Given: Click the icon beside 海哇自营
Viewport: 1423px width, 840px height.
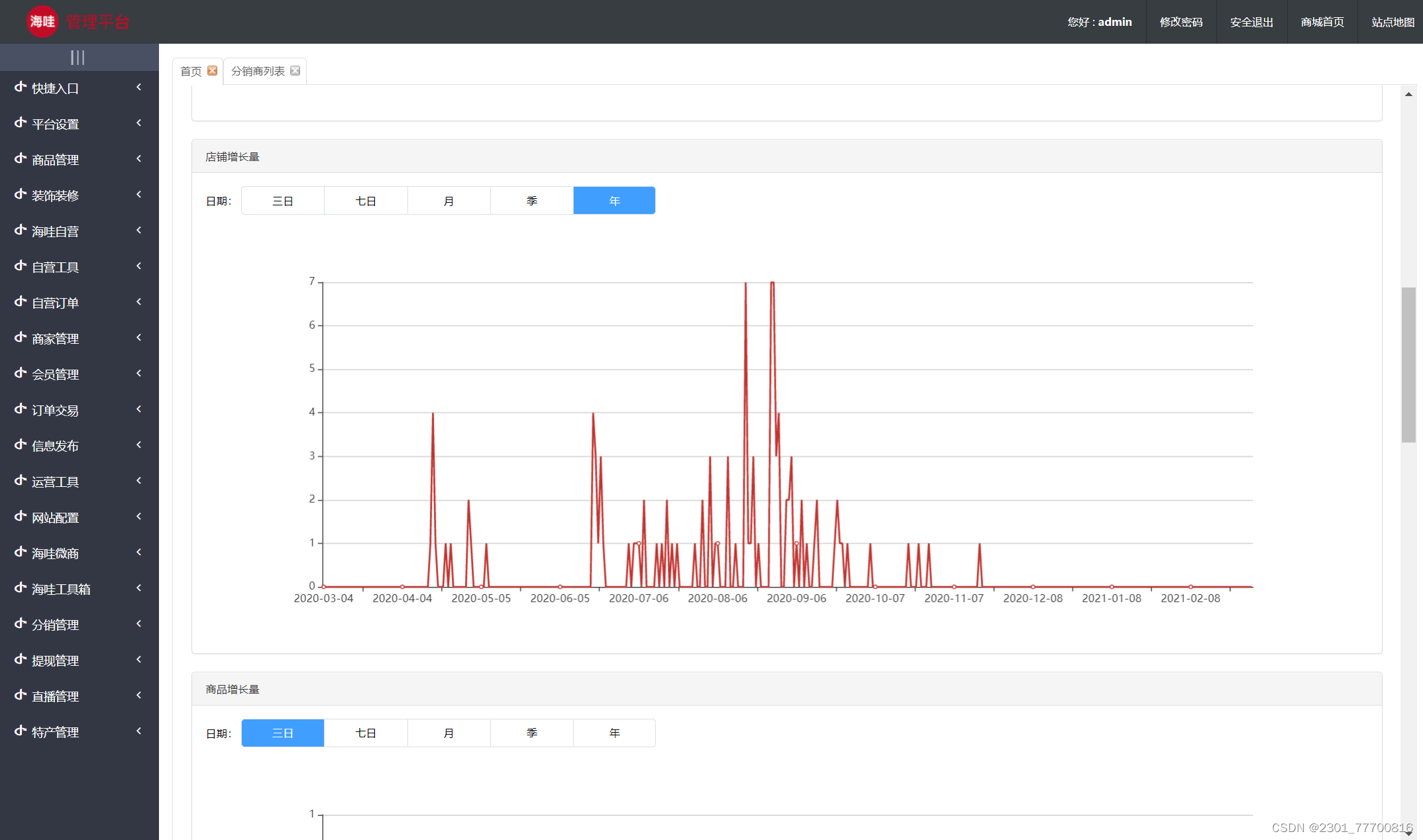Looking at the screenshot, I should click(x=21, y=230).
